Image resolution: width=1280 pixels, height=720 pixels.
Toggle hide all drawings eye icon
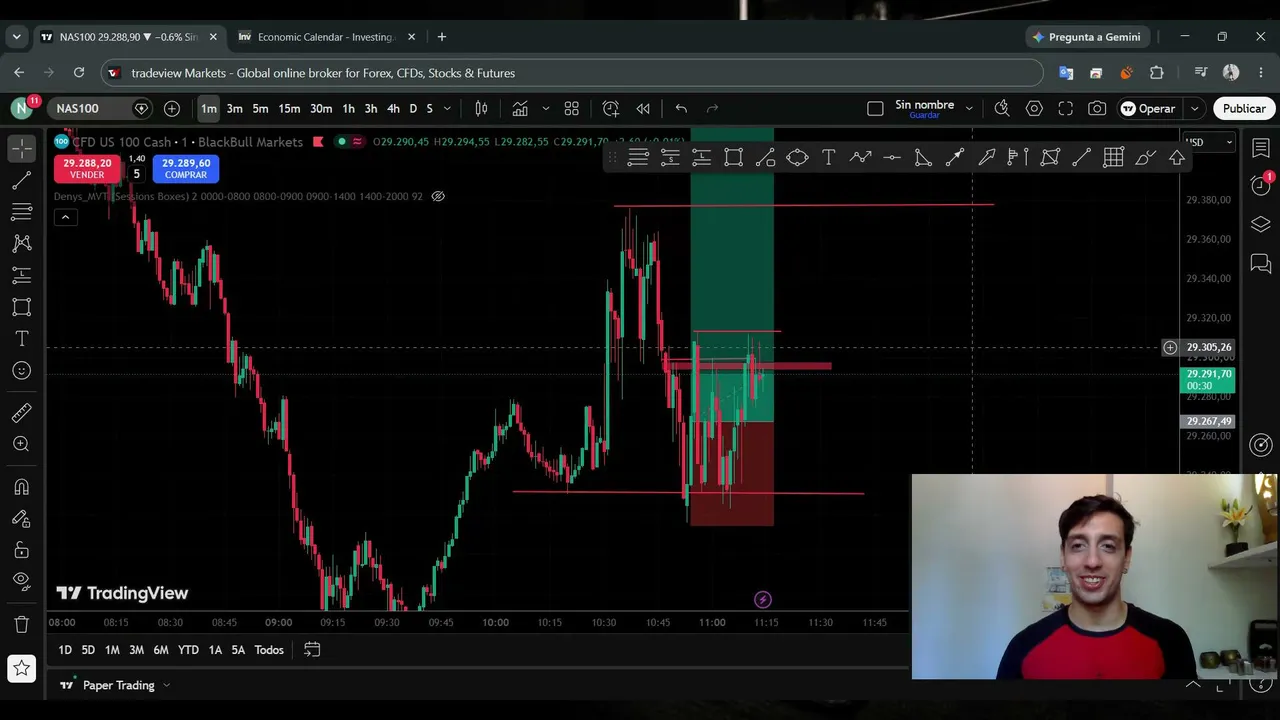(x=21, y=581)
